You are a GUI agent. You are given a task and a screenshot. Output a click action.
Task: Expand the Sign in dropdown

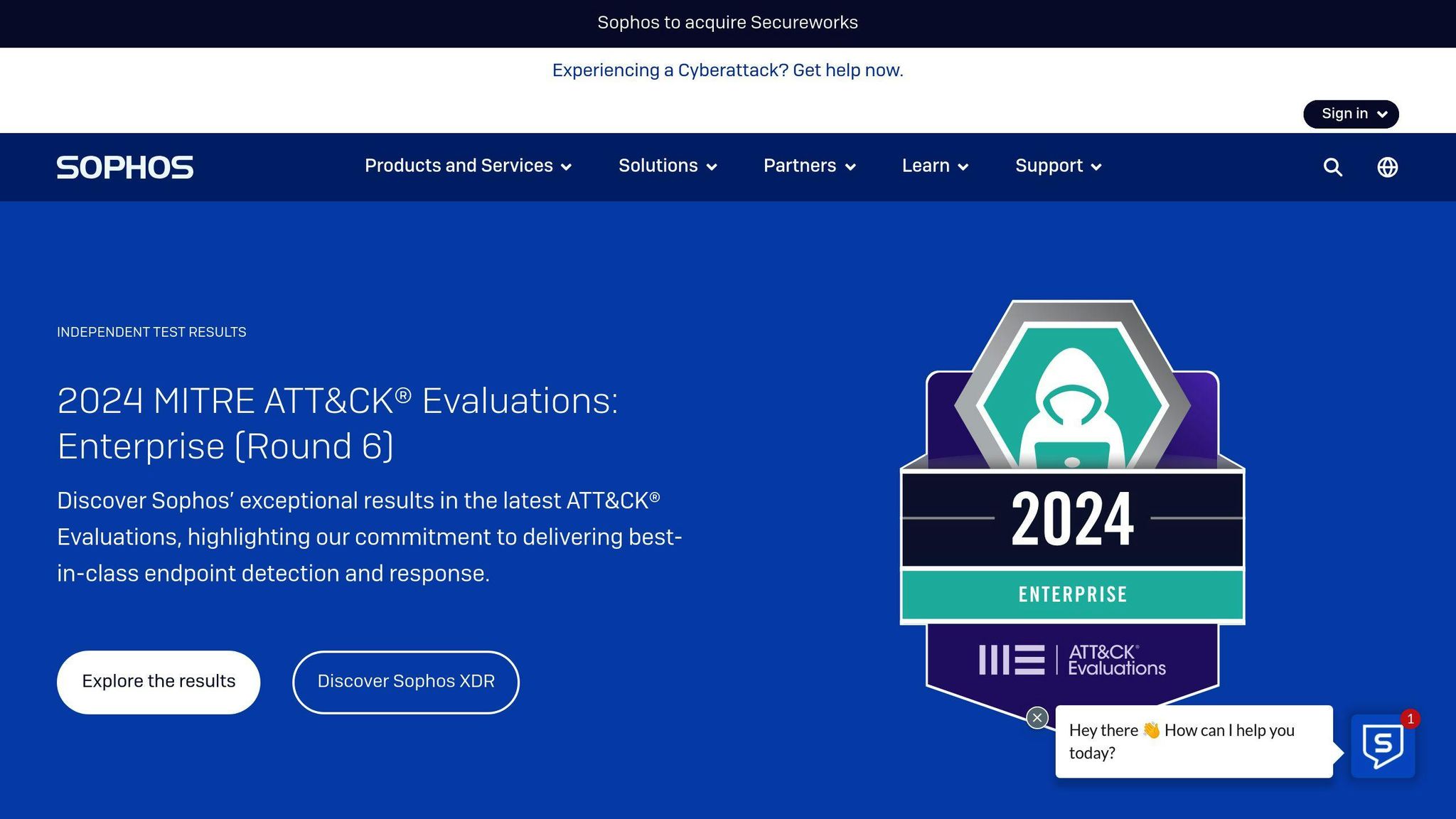[x=1351, y=114]
